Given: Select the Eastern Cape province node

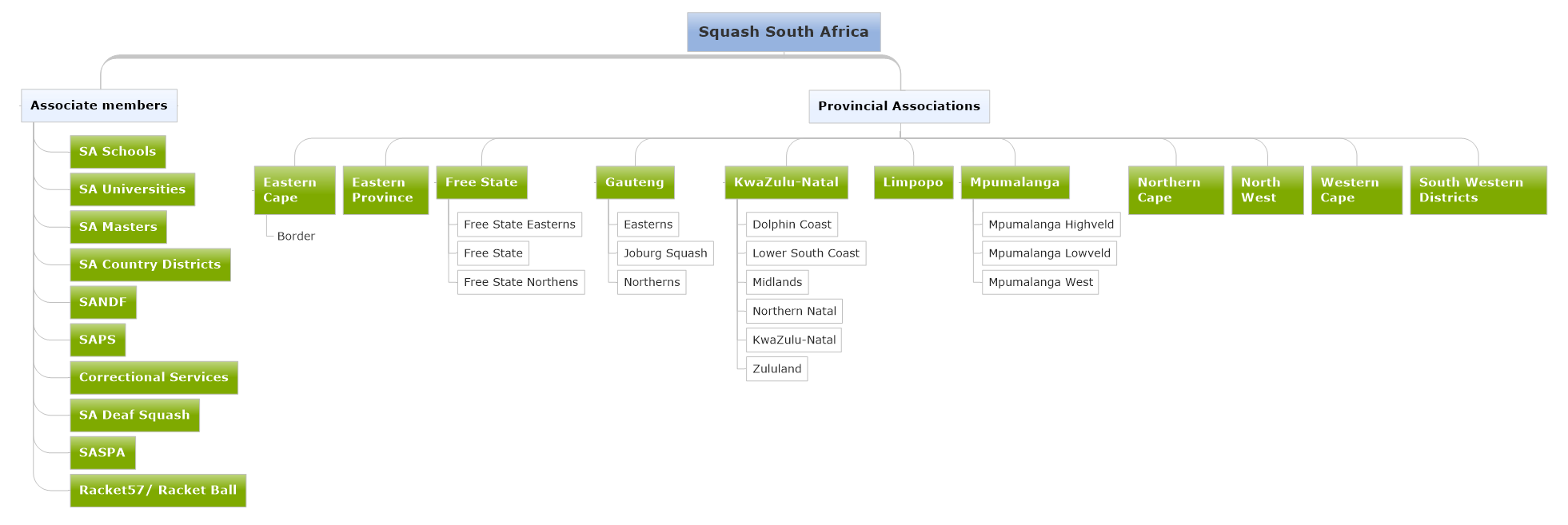Looking at the screenshot, I should (294, 190).
